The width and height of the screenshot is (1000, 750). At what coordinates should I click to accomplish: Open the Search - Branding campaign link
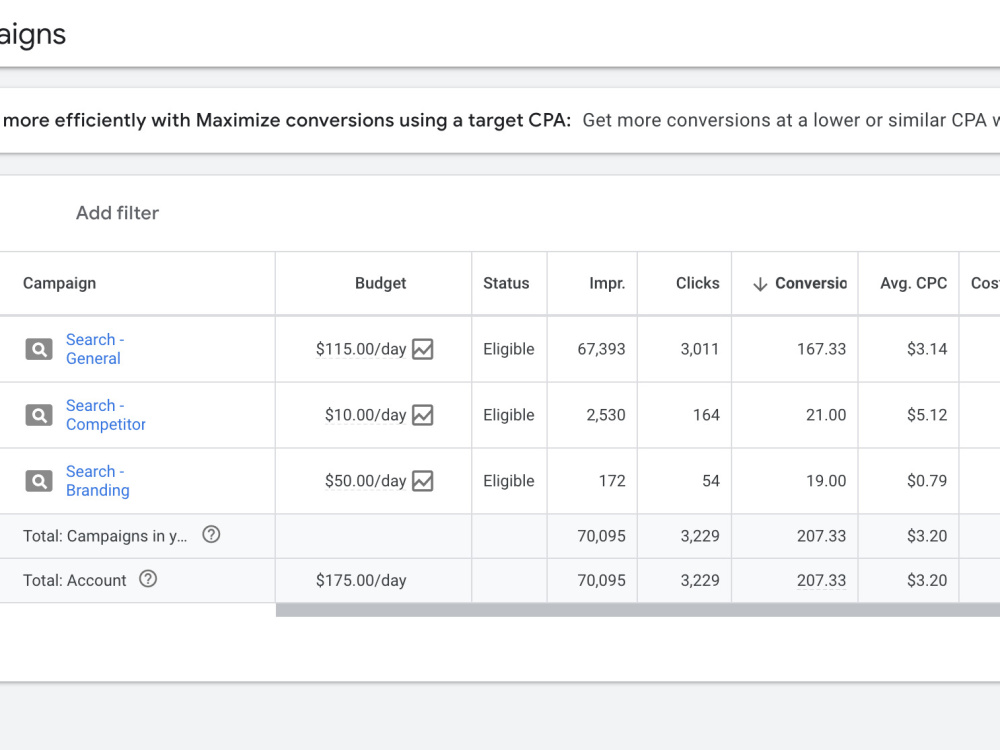point(98,481)
